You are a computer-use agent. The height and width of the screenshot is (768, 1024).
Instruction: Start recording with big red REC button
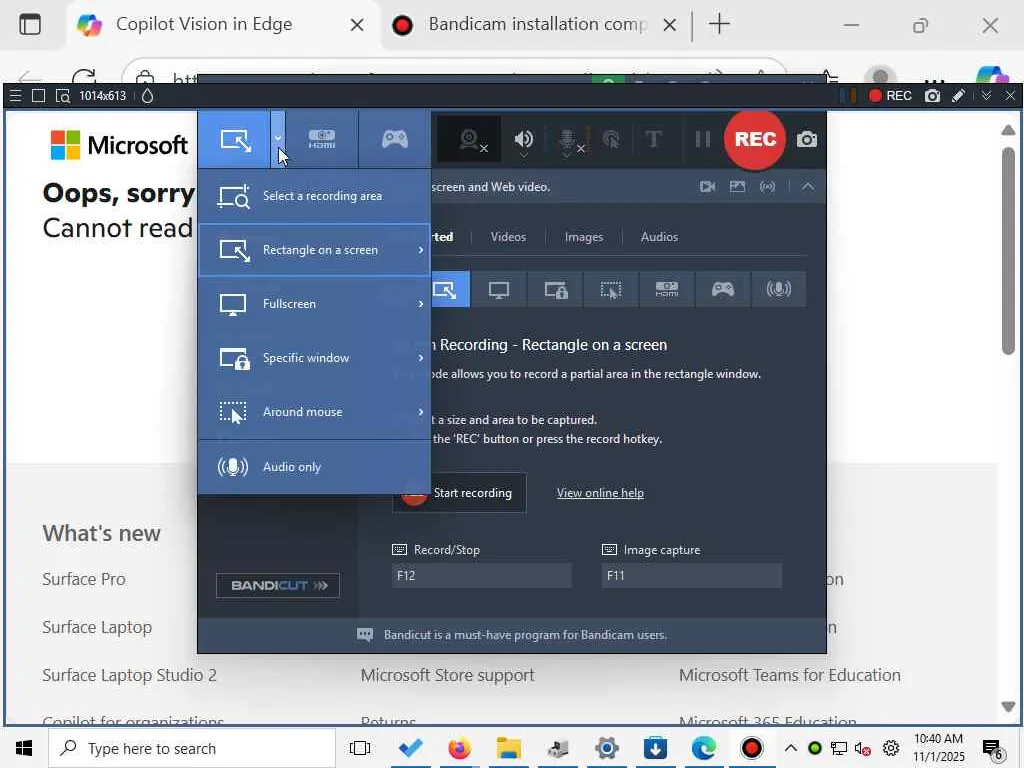(755, 139)
